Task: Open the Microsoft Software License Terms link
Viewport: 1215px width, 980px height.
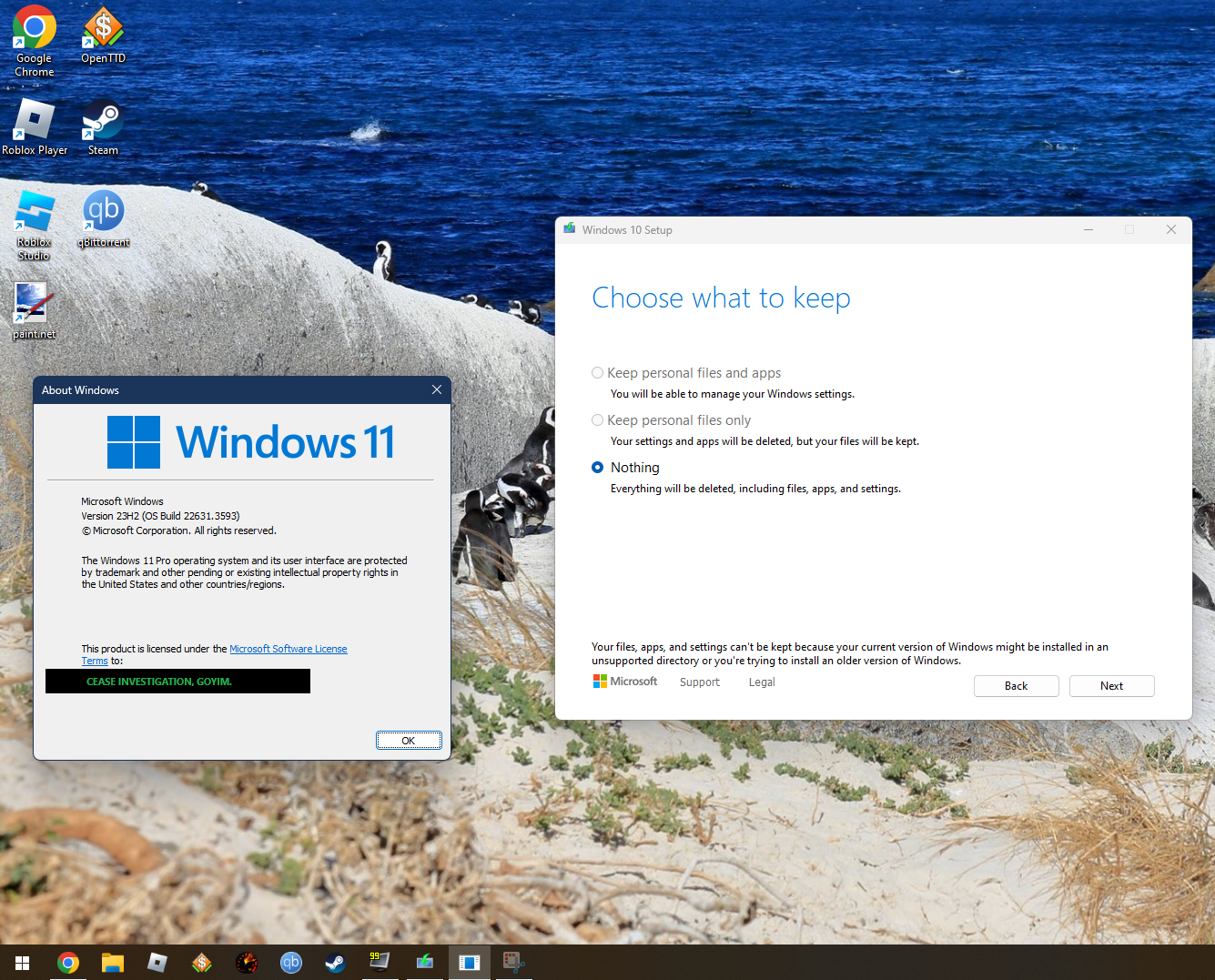Action: pos(288,649)
